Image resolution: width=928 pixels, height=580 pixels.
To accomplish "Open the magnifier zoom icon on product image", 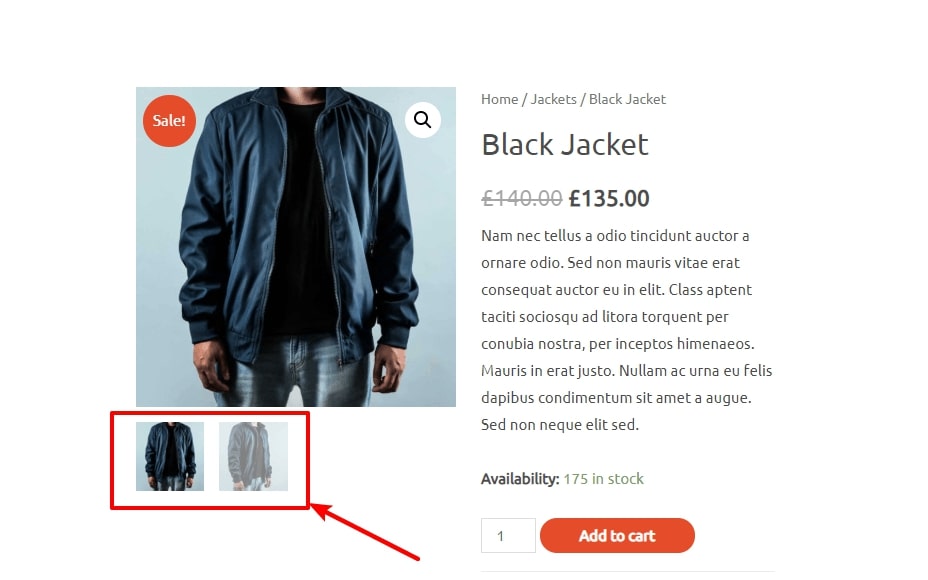I will [423, 120].
